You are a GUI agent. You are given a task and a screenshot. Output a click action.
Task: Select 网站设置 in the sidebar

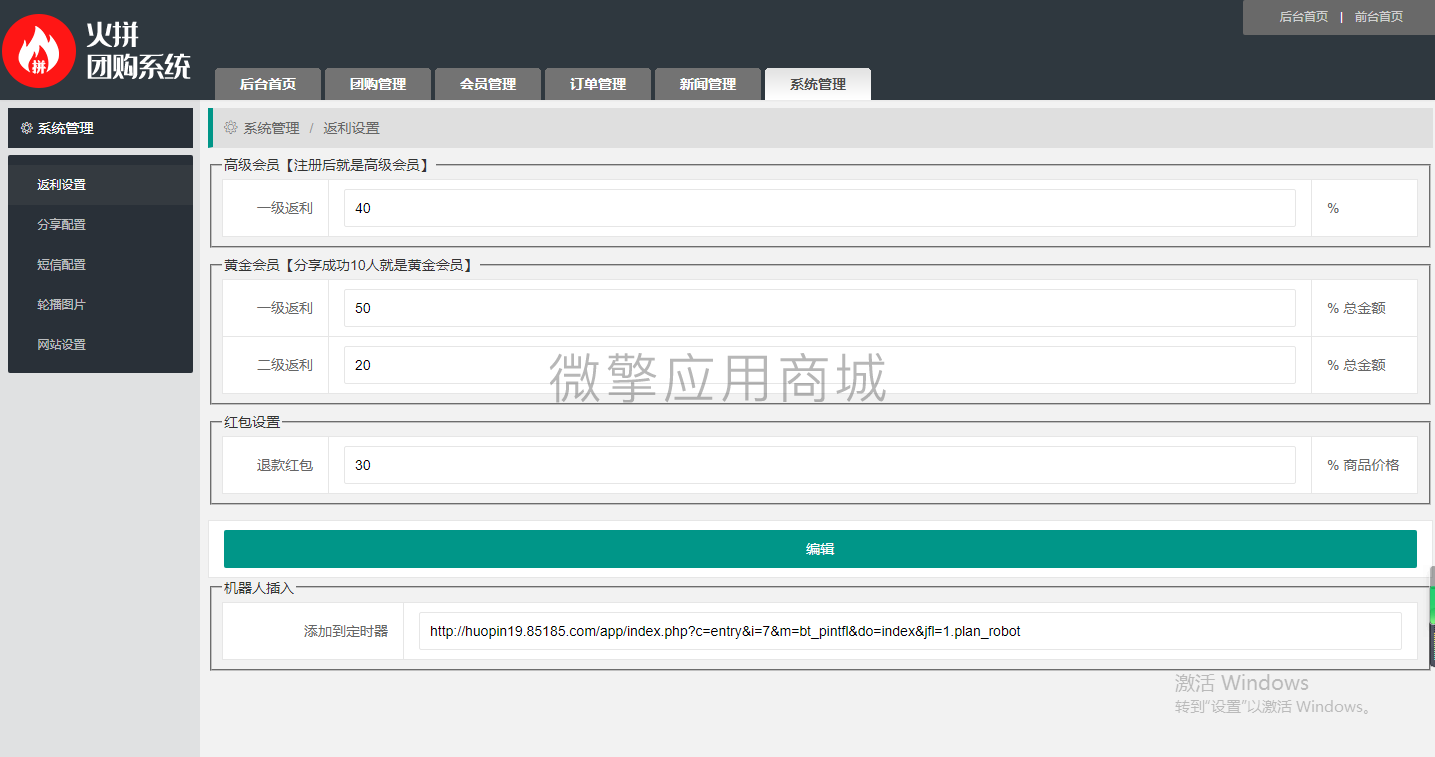tap(100, 345)
